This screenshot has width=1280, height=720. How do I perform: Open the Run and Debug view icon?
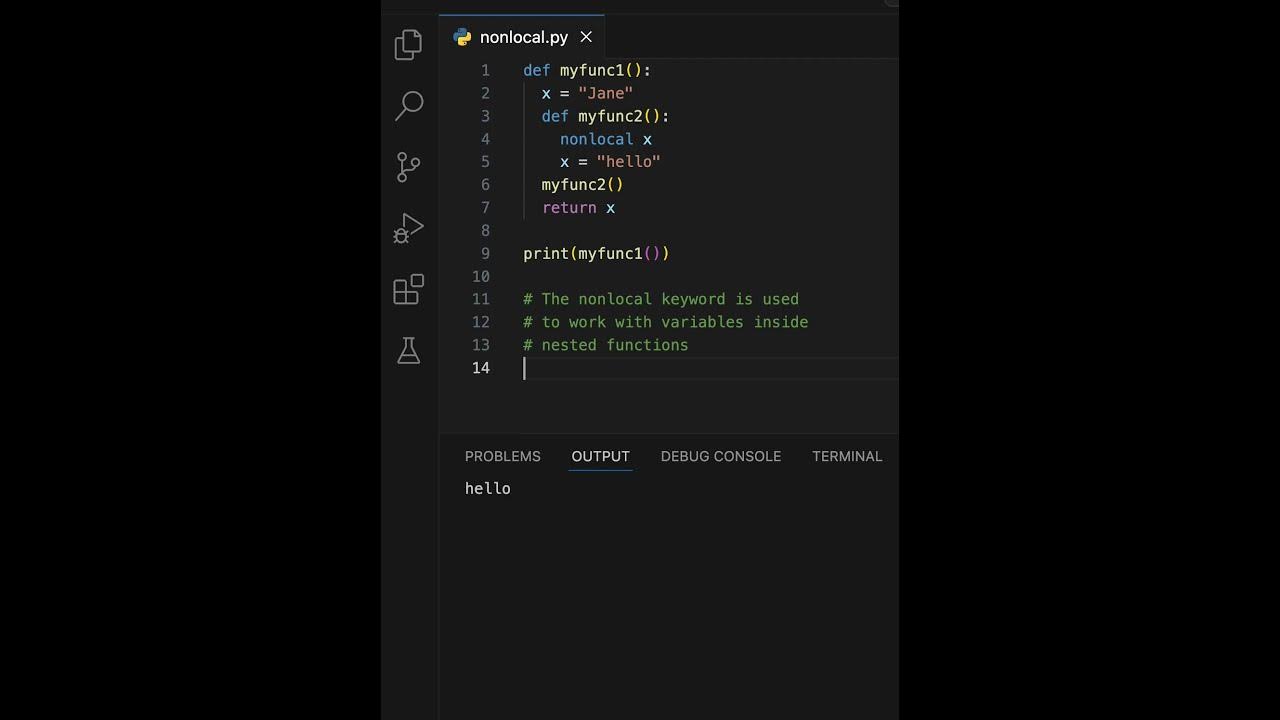pyautogui.click(x=408, y=228)
